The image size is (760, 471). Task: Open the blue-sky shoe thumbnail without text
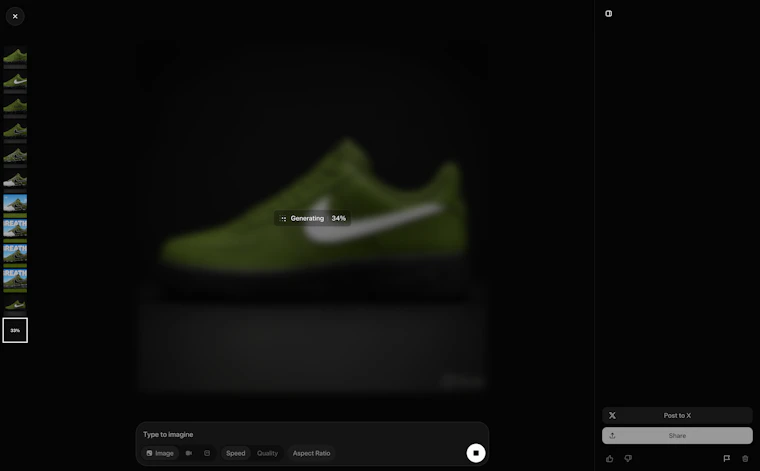pos(15,205)
